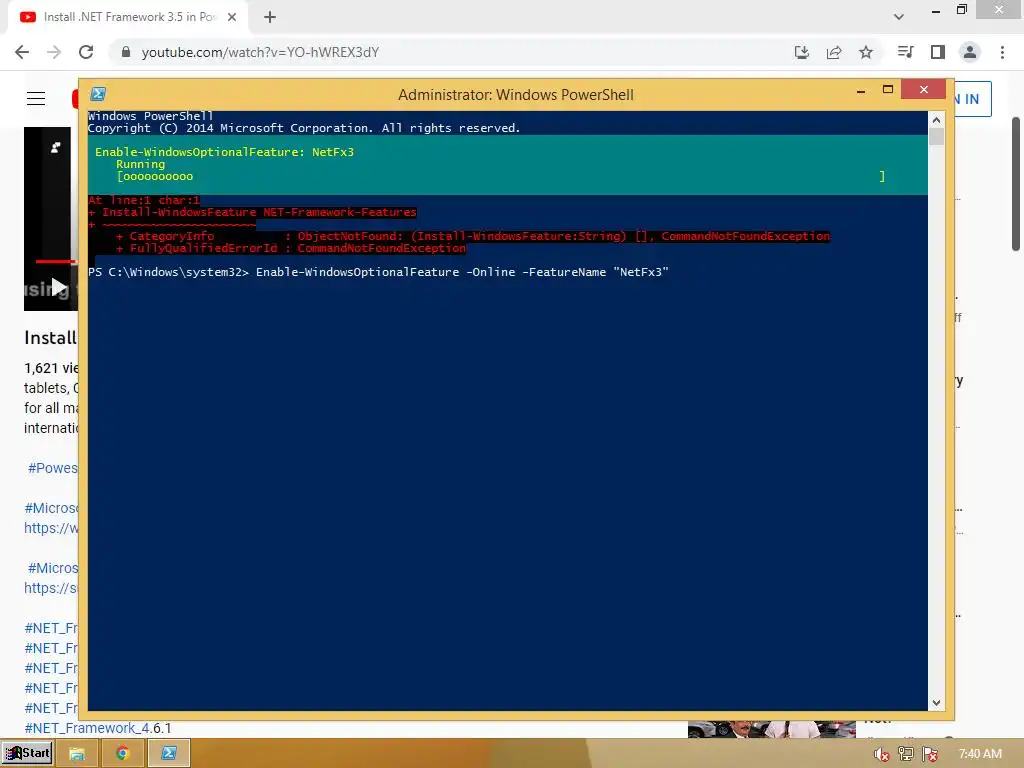Click the Start button on taskbar
The width and height of the screenshot is (1024, 768).
pos(27,753)
